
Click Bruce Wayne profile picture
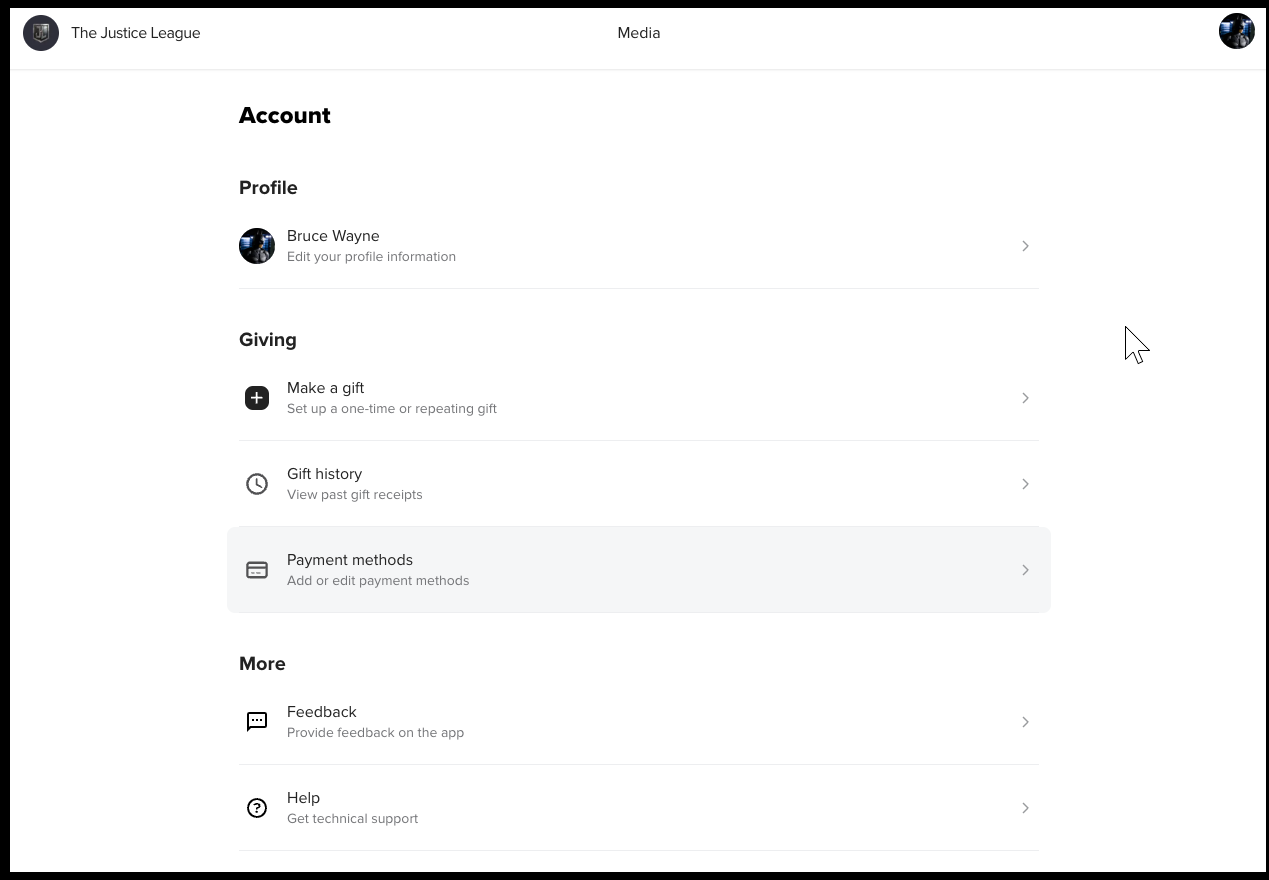[x=257, y=246]
